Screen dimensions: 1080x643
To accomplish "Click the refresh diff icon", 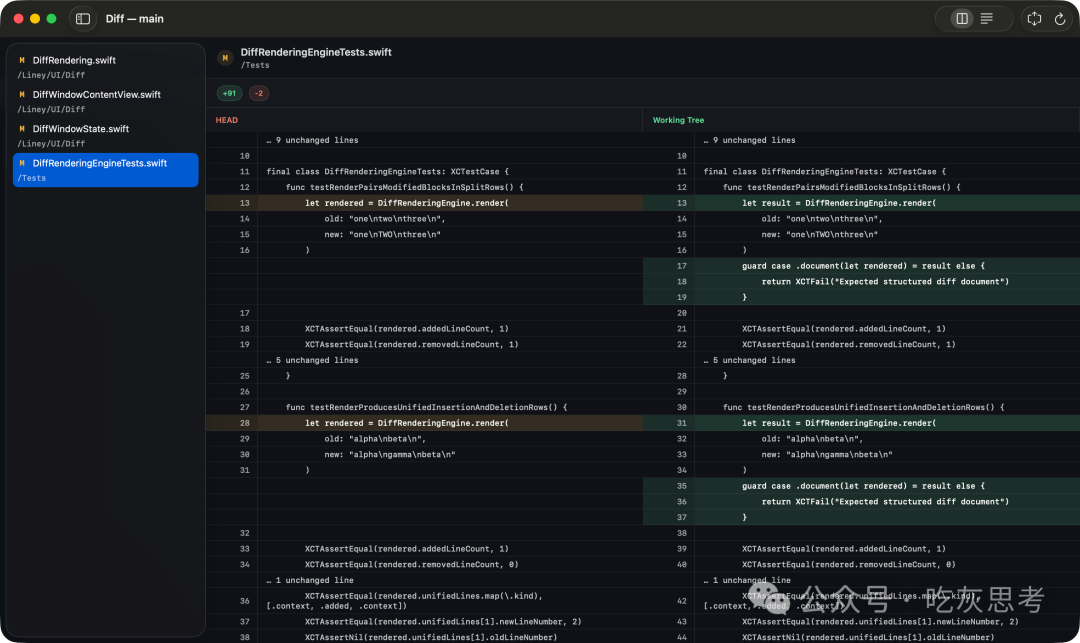I will pos(1060,19).
